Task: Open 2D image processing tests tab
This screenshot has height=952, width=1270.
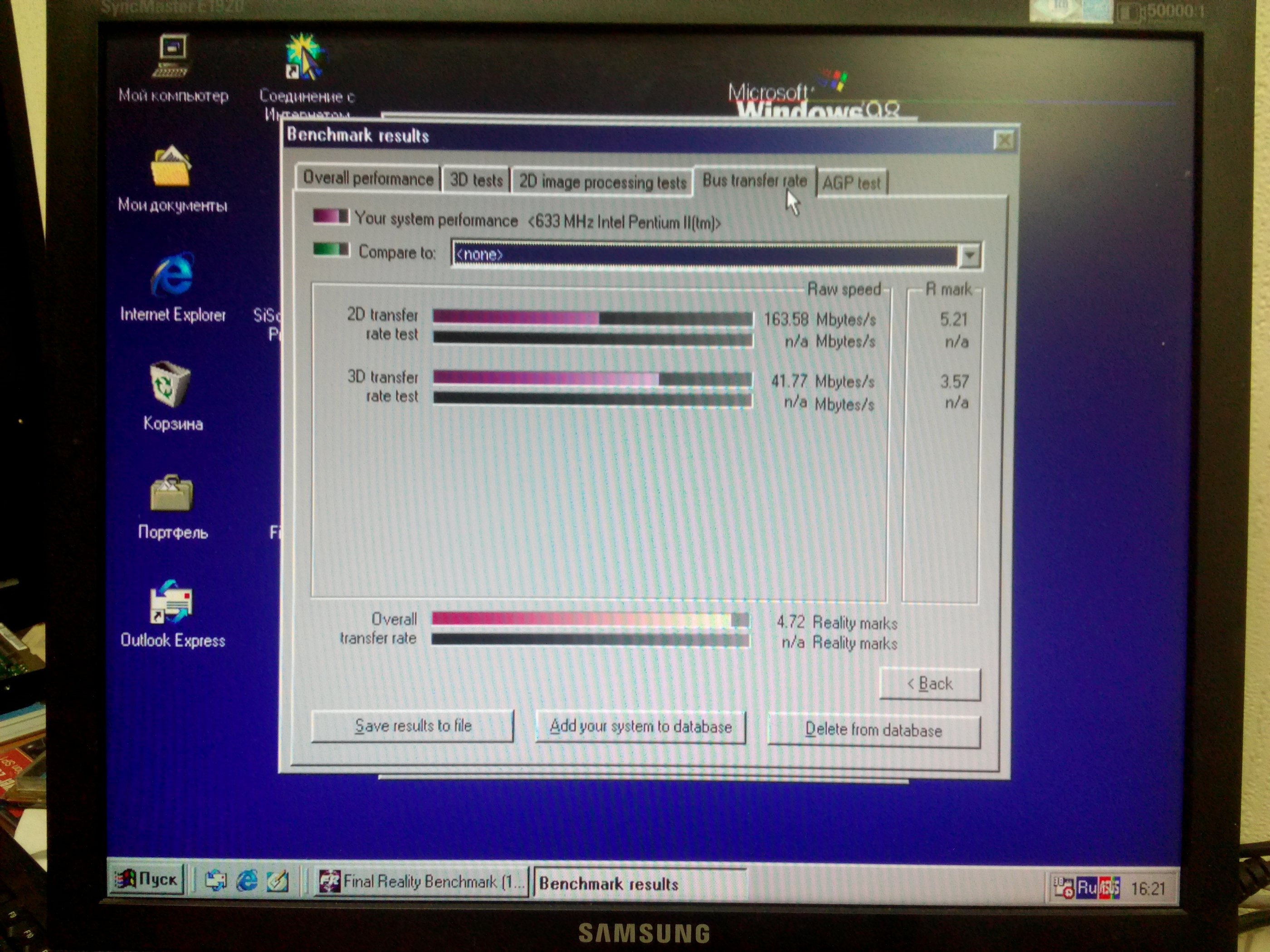Action: [x=602, y=182]
